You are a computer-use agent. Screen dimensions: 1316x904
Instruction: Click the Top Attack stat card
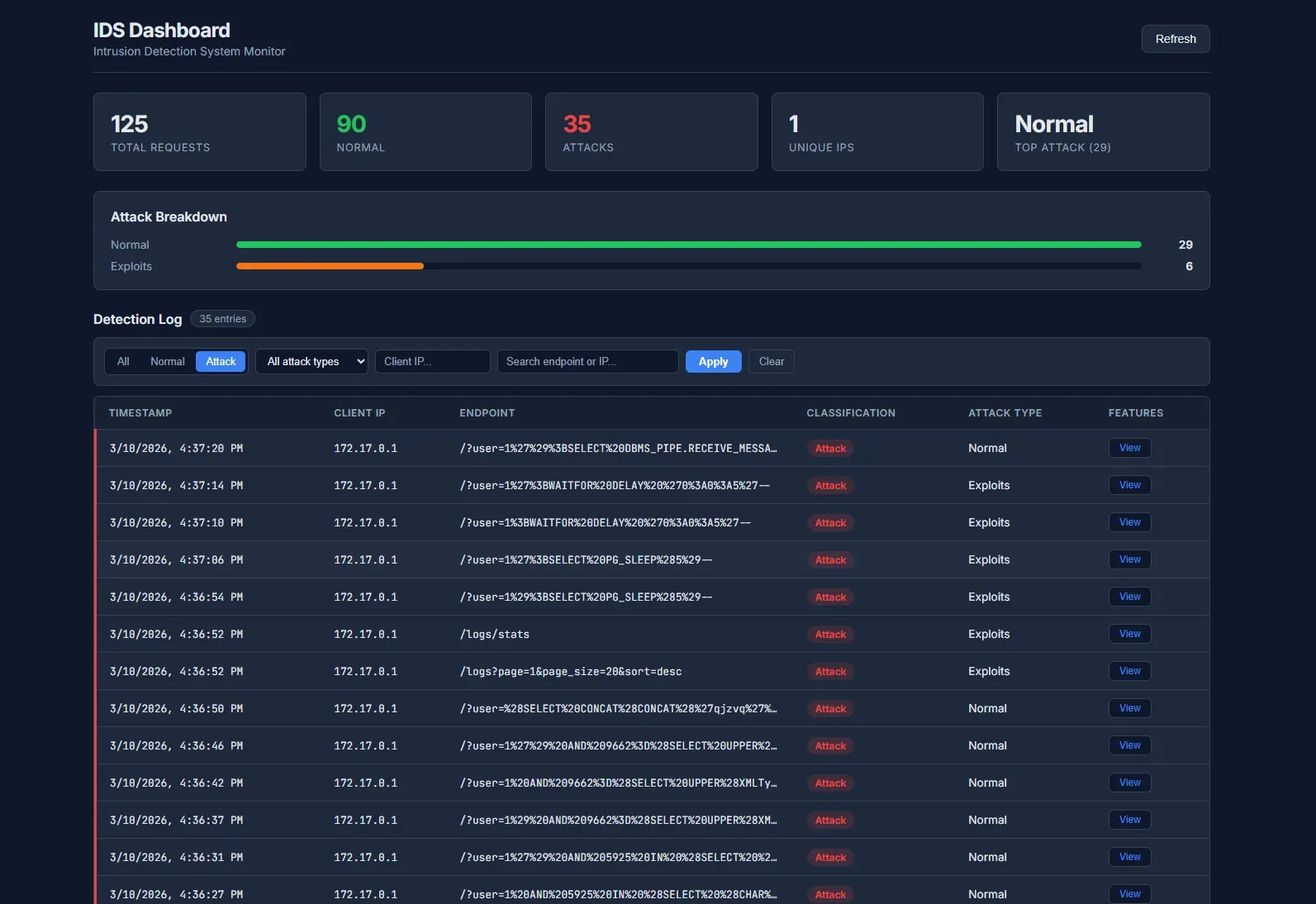coord(1103,132)
